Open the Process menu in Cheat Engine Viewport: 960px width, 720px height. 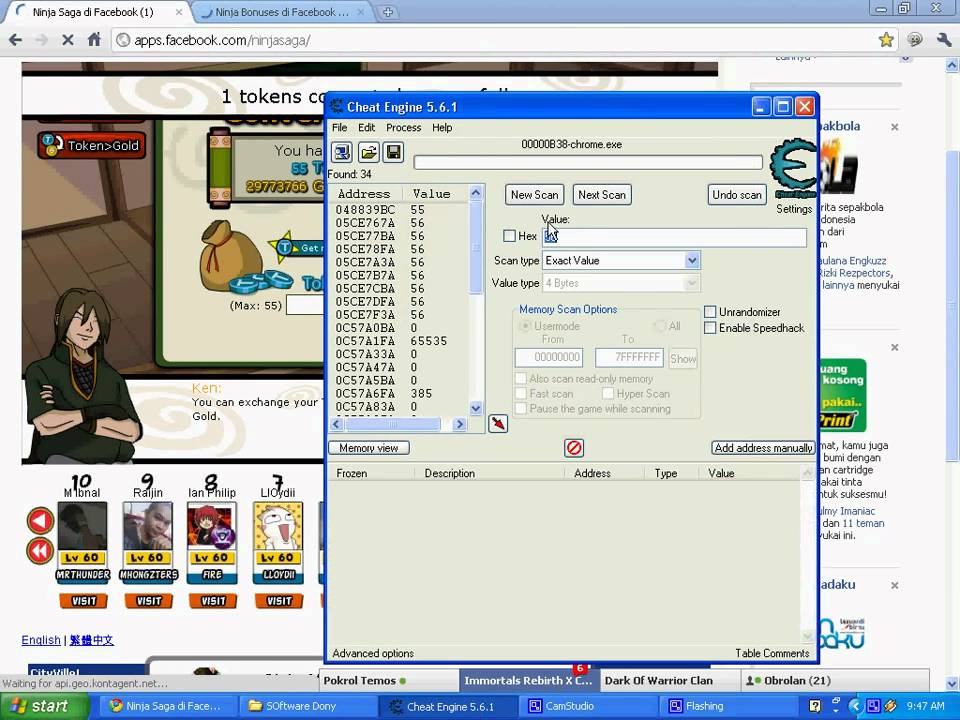pyautogui.click(x=403, y=127)
